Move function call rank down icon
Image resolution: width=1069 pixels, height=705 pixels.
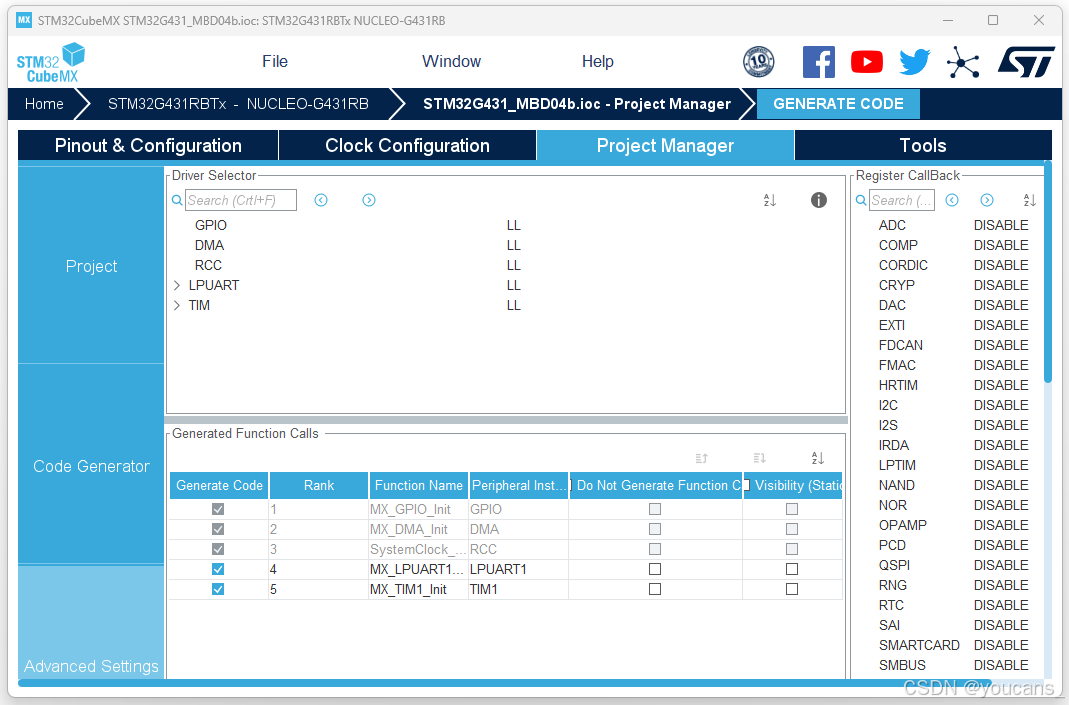(759, 458)
